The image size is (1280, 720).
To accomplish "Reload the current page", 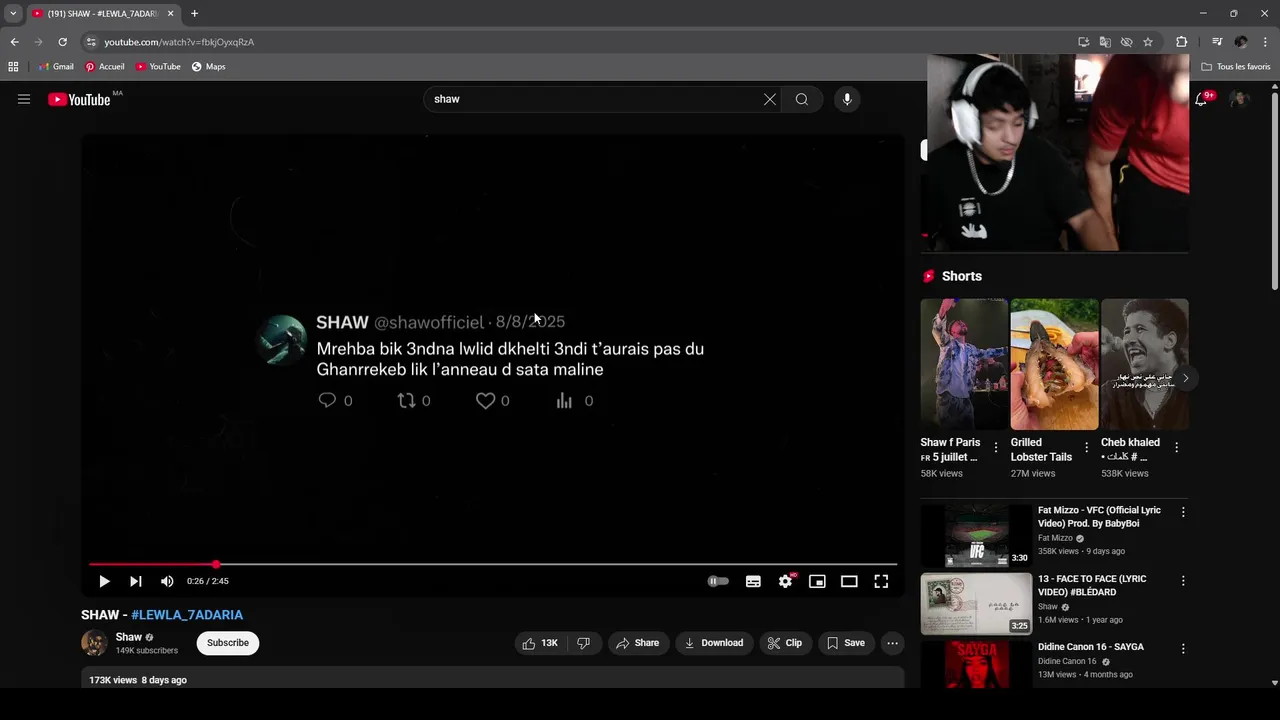I will (x=62, y=42).
